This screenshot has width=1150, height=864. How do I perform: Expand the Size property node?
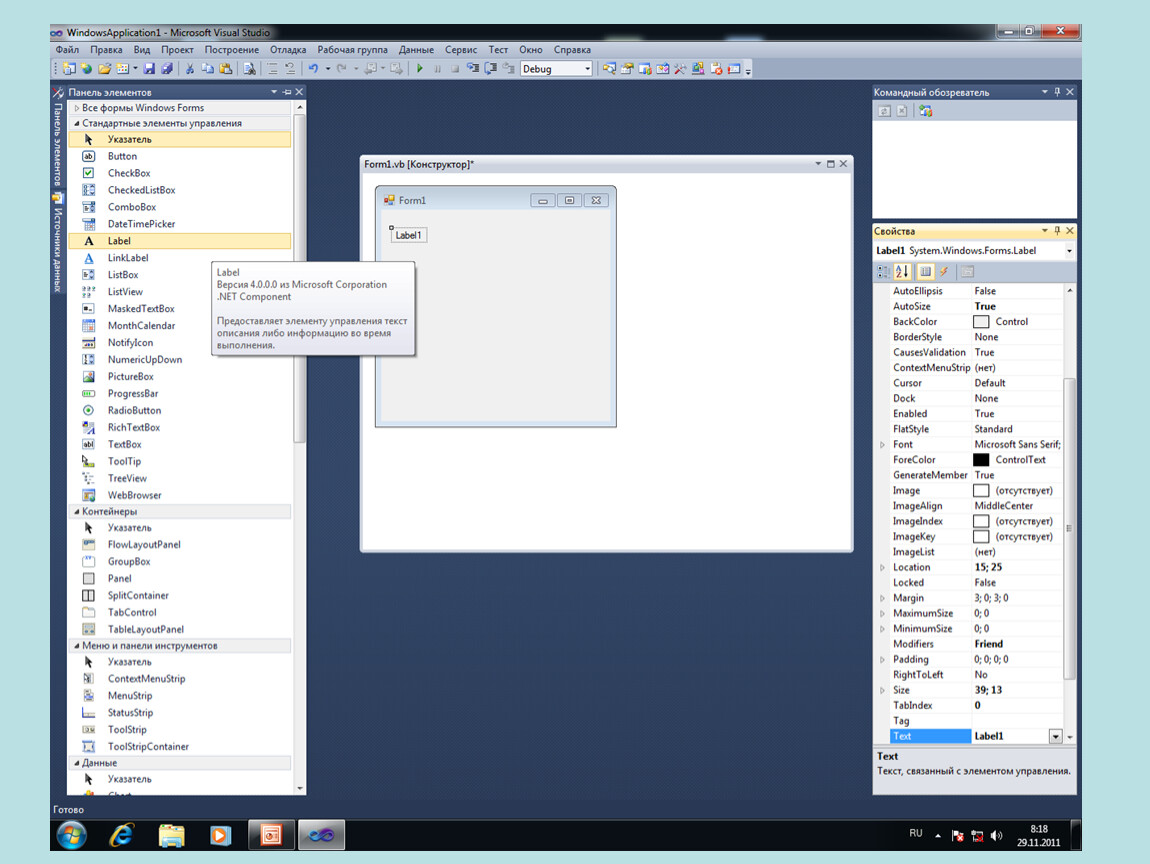[x=882, y=690]
